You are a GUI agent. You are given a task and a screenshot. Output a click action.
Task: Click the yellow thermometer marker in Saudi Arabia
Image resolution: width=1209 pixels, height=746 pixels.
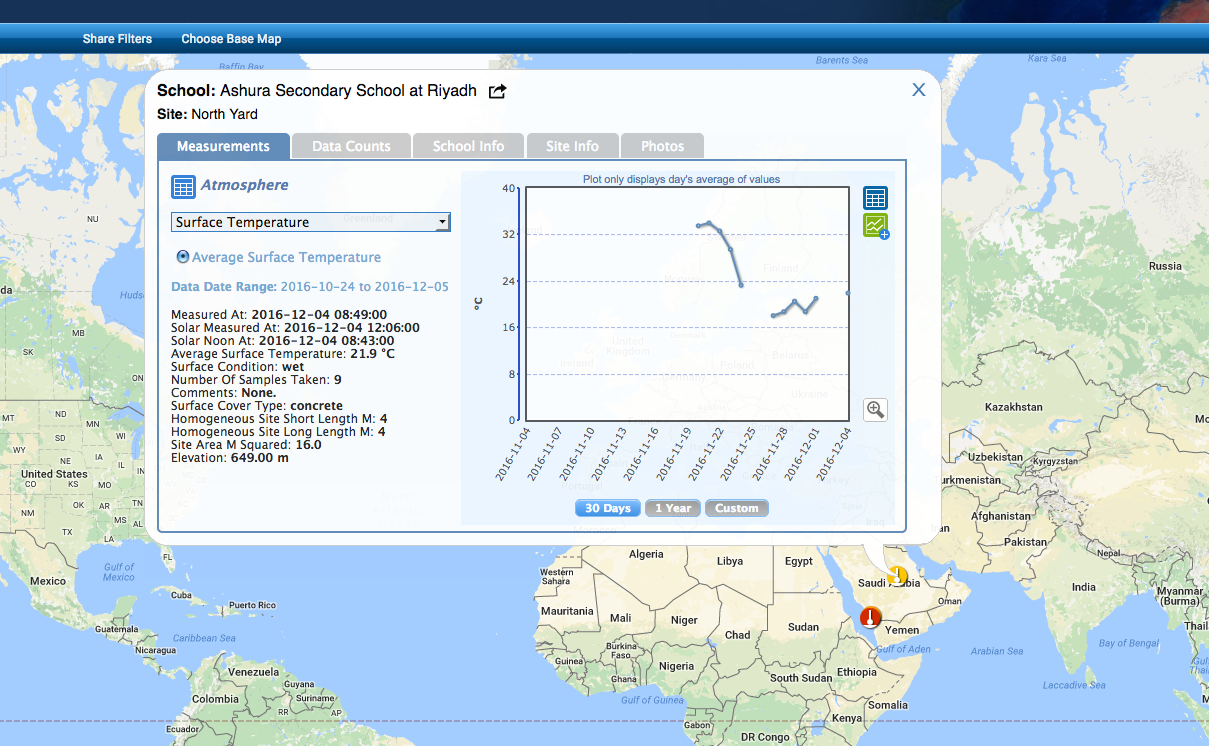898,575
